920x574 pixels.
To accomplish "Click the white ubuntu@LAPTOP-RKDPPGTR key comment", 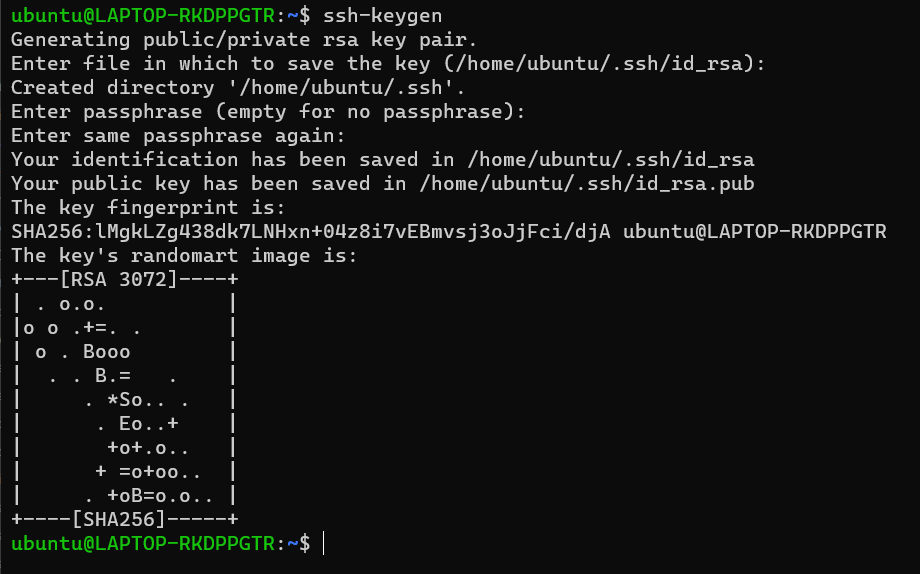I will 755,232.
